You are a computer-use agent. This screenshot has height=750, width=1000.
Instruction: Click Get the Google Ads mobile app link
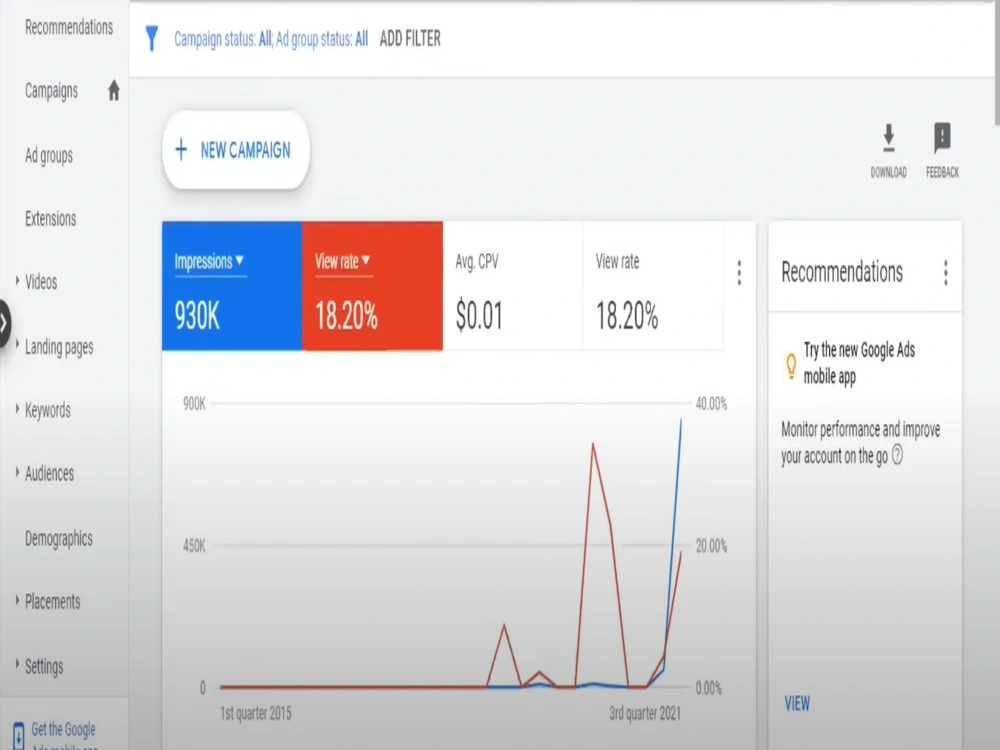click(x=64, y=735)
